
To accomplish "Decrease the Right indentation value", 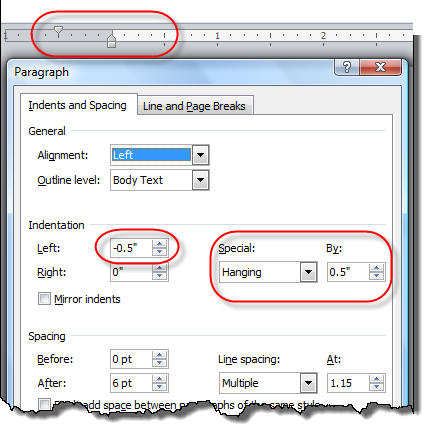I will 159,276.
